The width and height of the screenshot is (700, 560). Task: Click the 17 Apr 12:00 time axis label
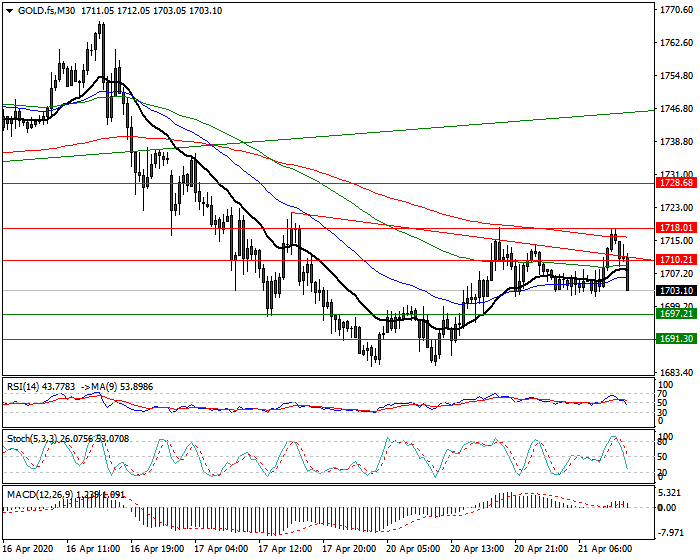tap(285, 549)
